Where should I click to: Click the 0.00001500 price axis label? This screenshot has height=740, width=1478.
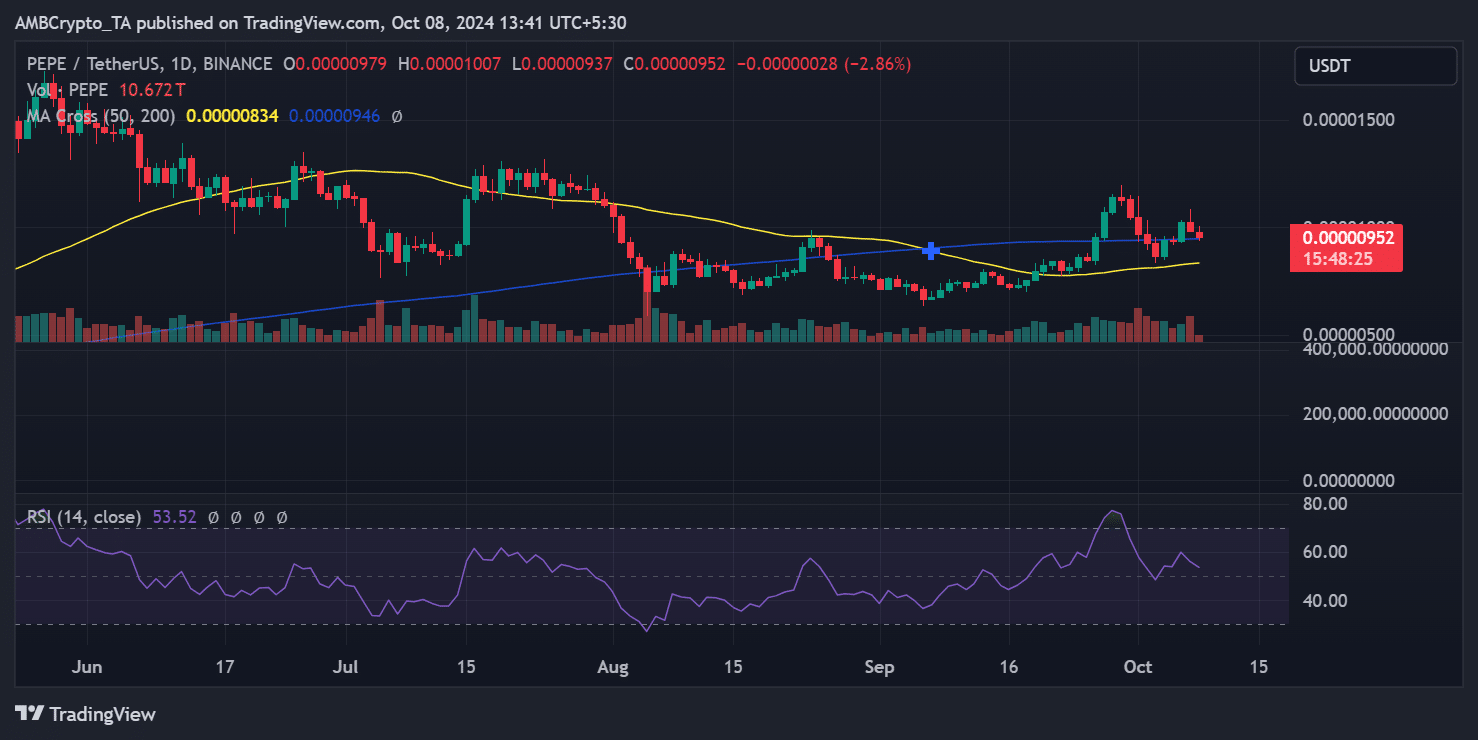1349,120
